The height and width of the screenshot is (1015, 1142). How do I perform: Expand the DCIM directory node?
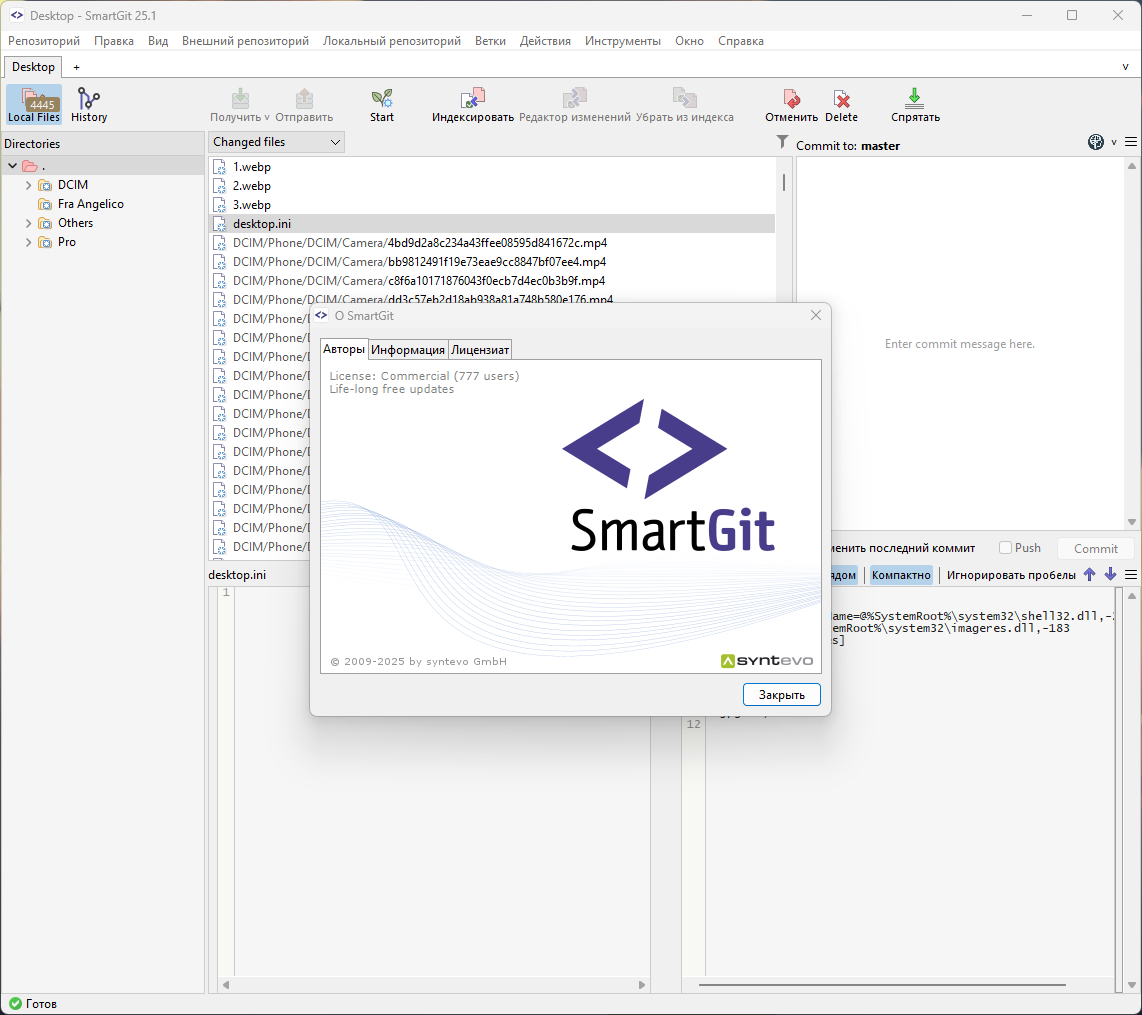click(29, 185)
